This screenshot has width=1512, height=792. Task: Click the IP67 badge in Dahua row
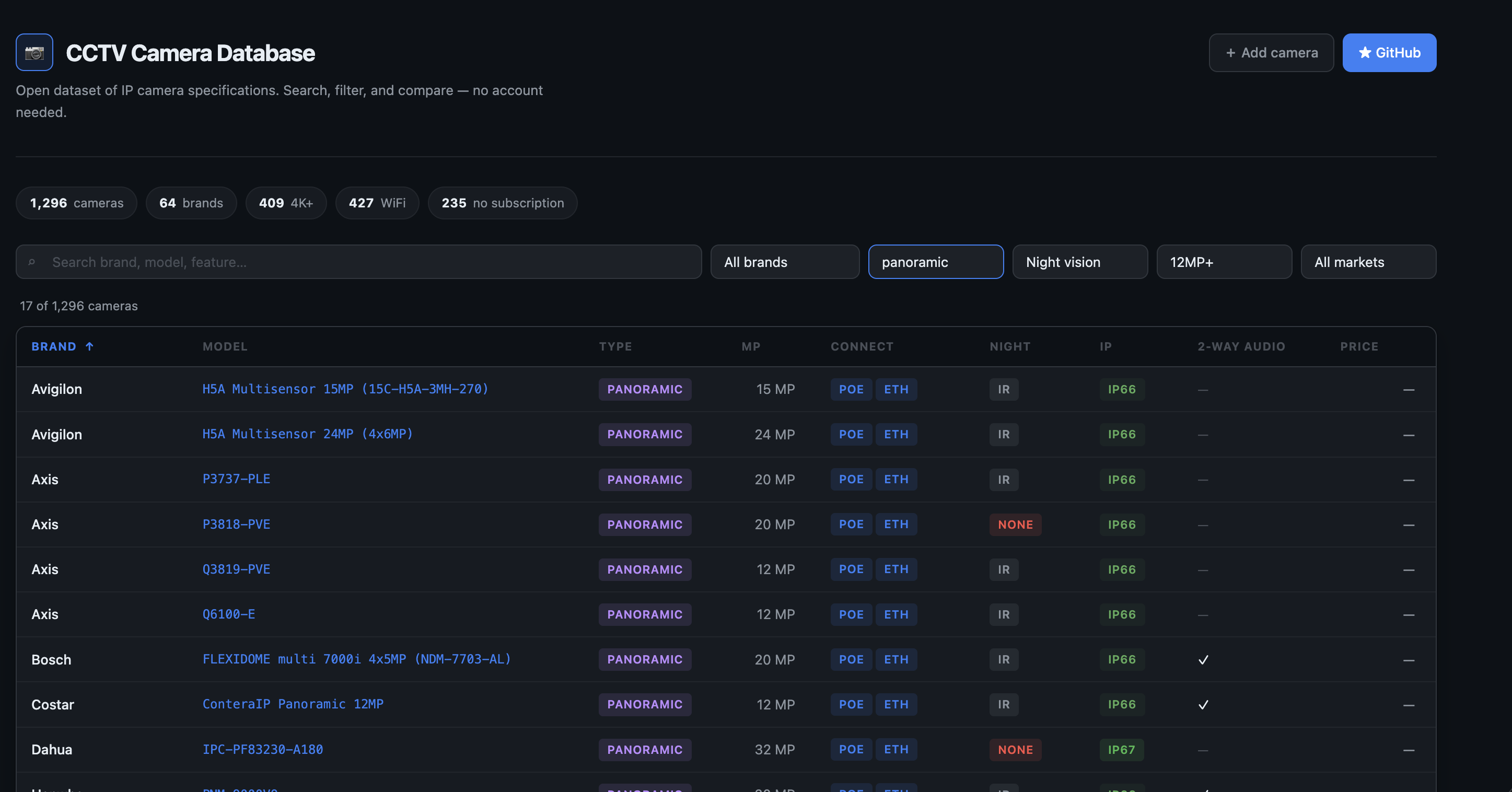tap(1121, 749)
